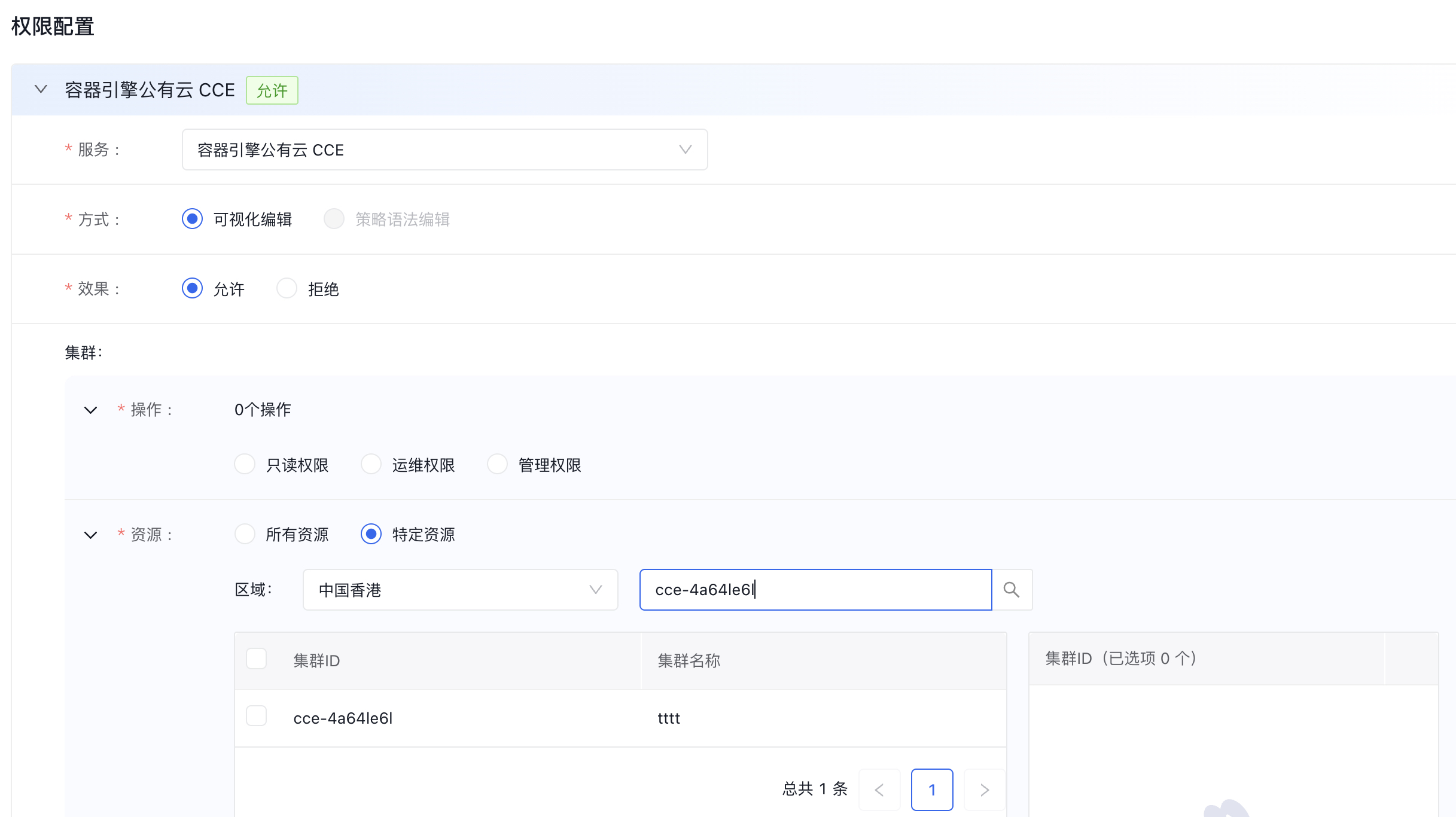Collapse the 操作 section chevron
The image size is (1456, 817).
tap(90, 410)
